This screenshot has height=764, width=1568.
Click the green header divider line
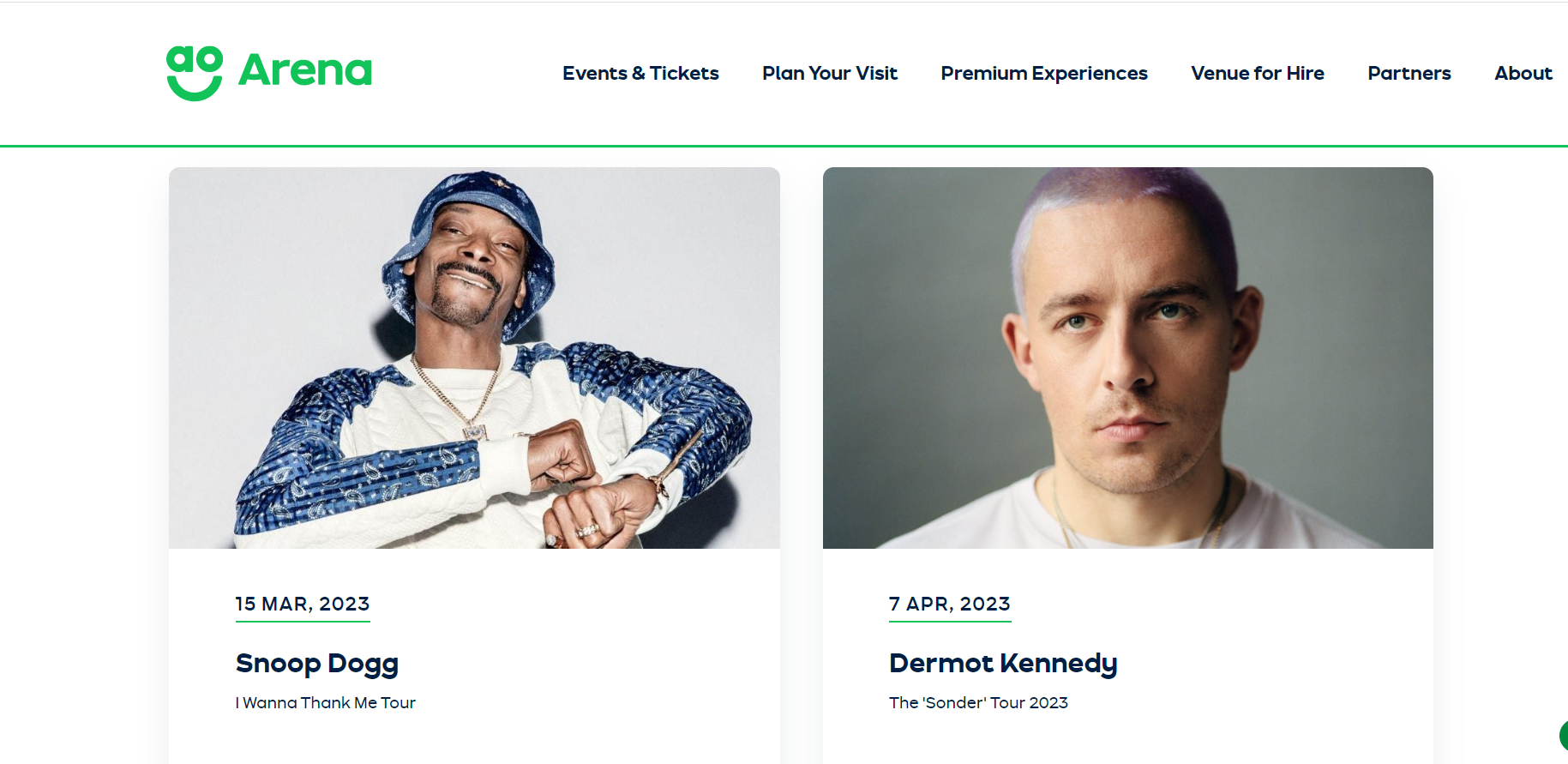[784, 146]
